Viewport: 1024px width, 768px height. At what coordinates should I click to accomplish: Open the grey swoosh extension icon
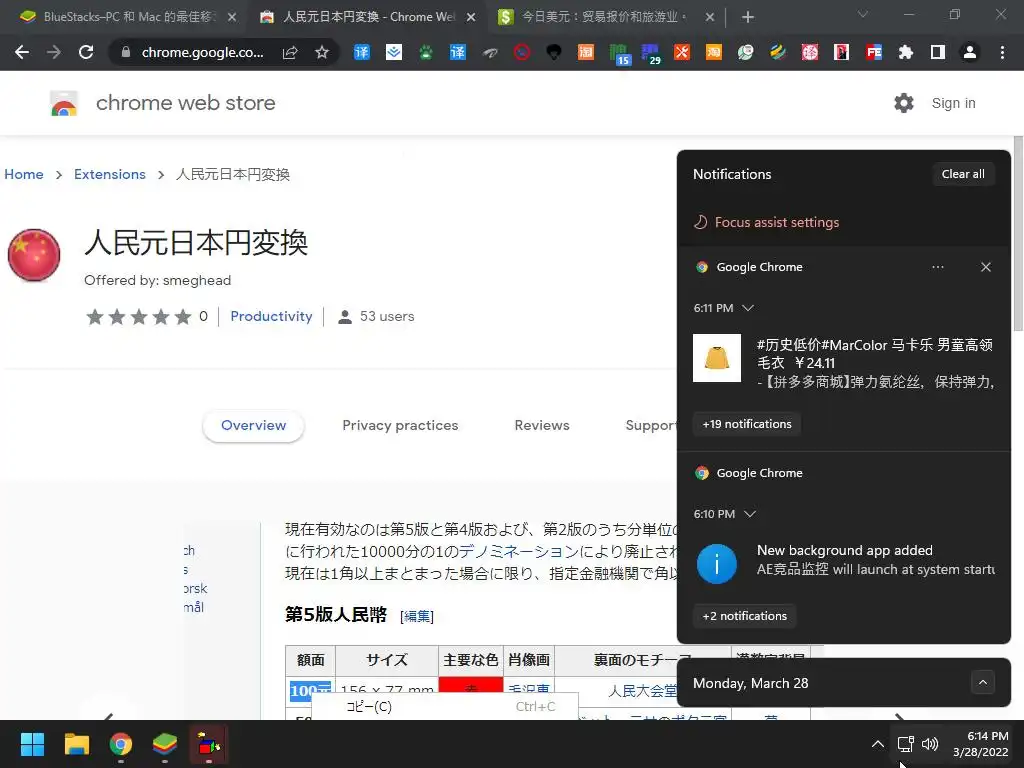tap(490, 52)
